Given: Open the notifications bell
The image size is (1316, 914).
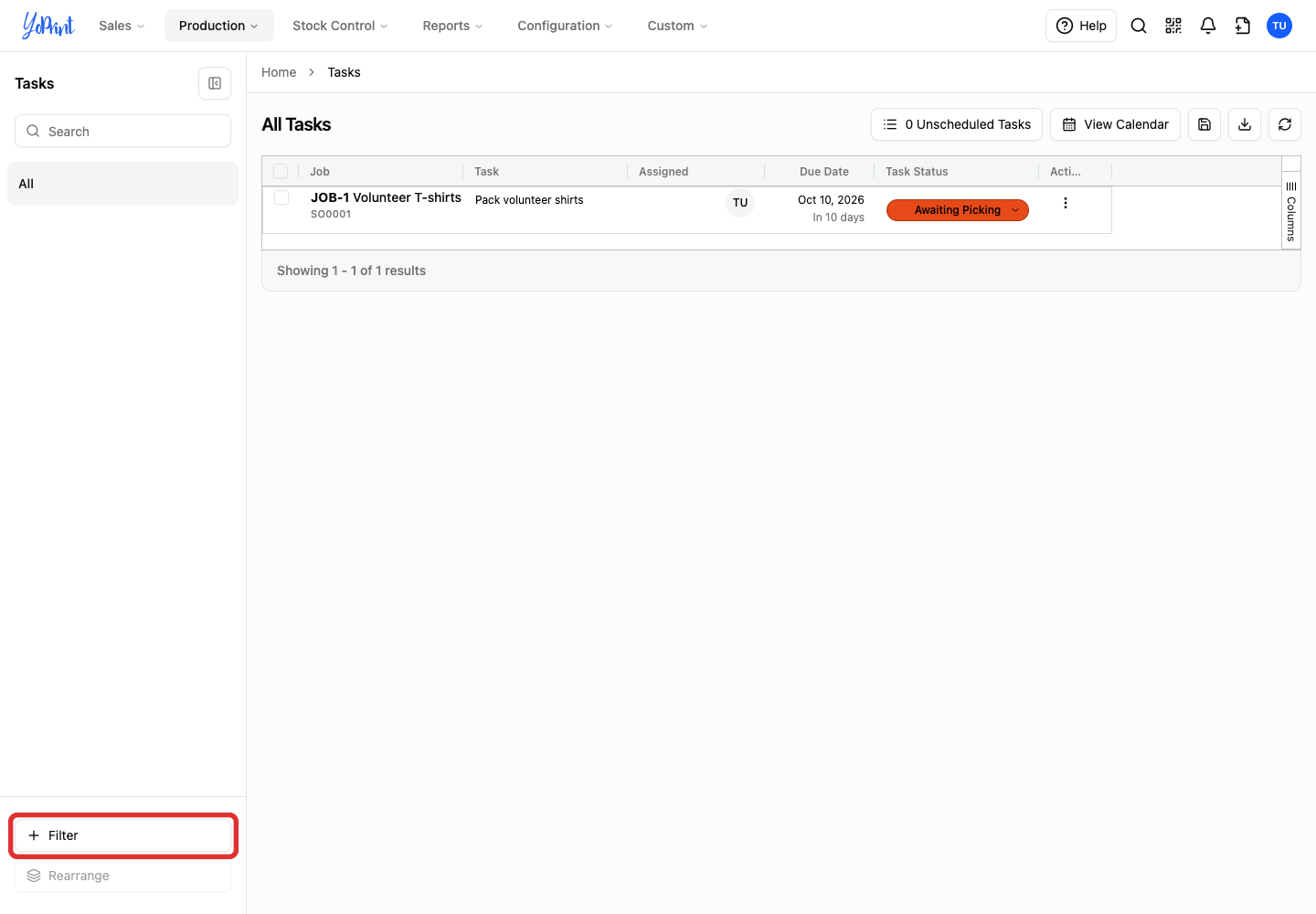Looking at the screenshot, I should 1208,26.
